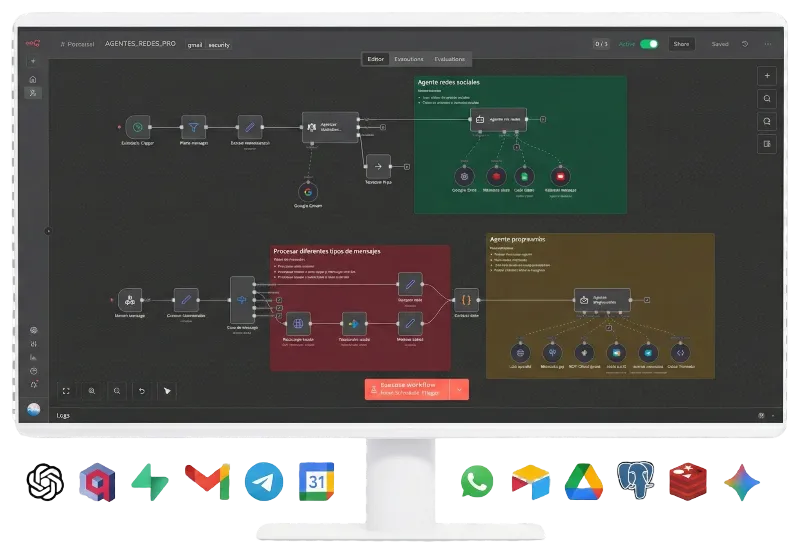Viewport: 796px width, 556px height.
Task: Click the workflow name AGENTES_REDES_PRO
Action: pos(140,44)
